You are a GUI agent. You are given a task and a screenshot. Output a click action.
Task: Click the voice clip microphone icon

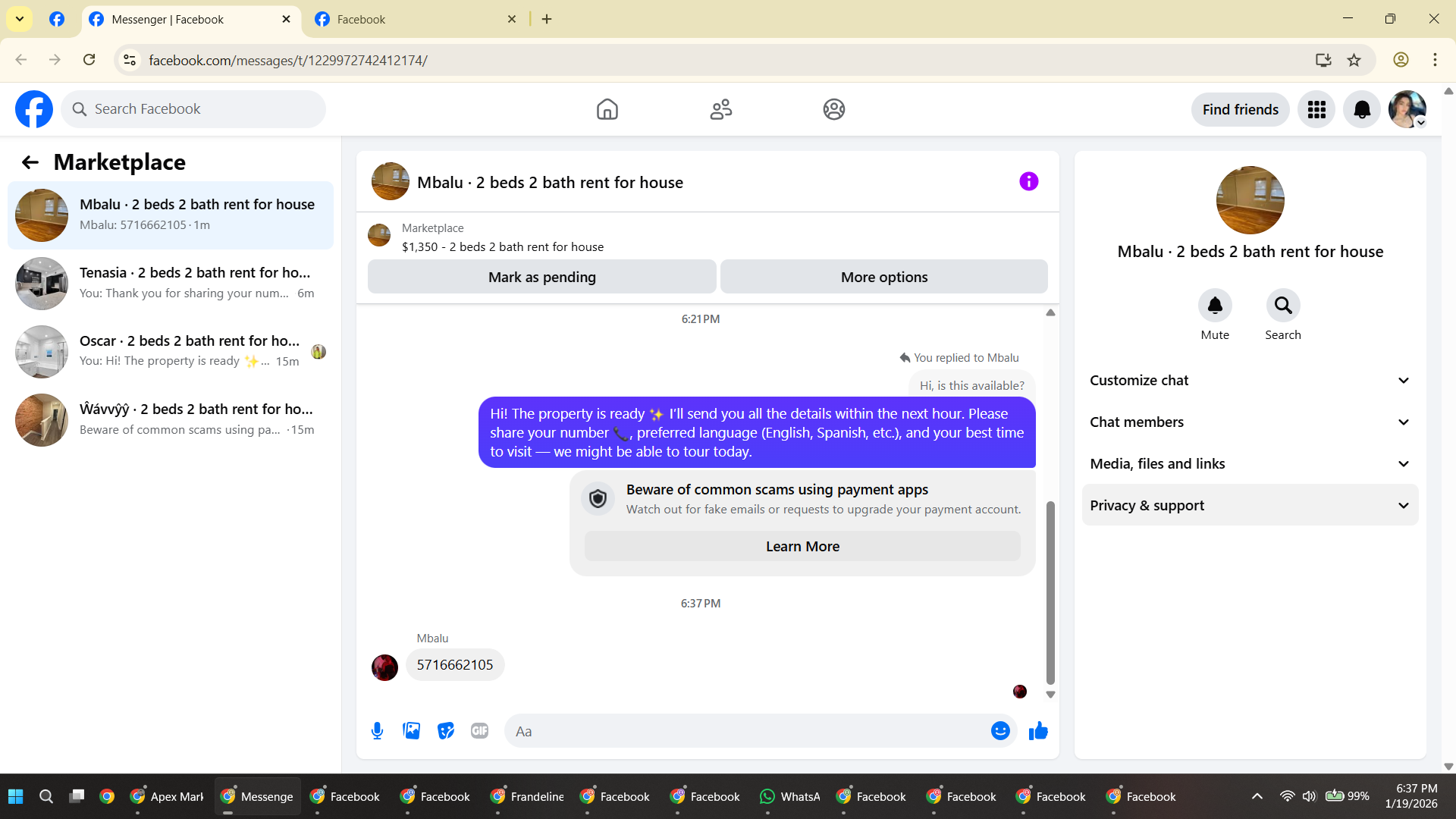pos(377,731)
